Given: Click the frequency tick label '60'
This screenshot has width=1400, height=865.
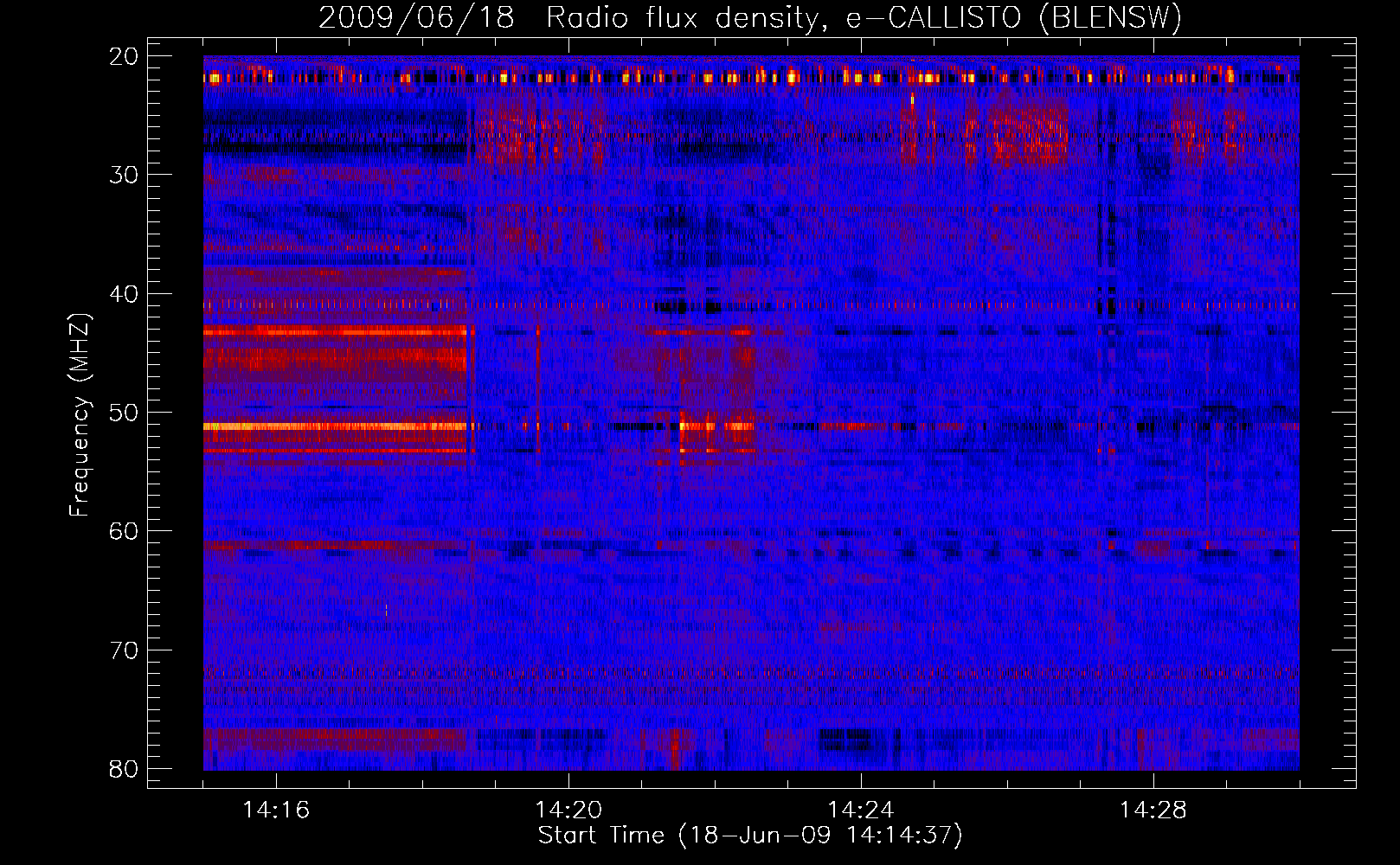Looking at the screenshot, I should point(124,531).
